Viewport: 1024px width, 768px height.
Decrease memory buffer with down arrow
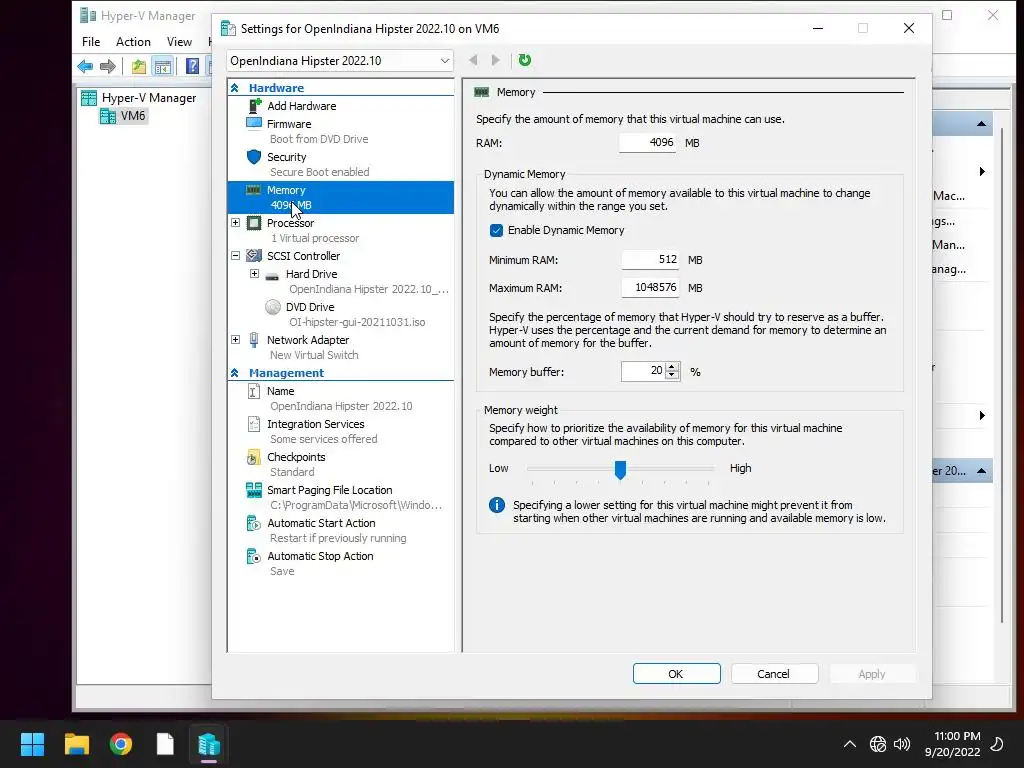tap(672, 376)
